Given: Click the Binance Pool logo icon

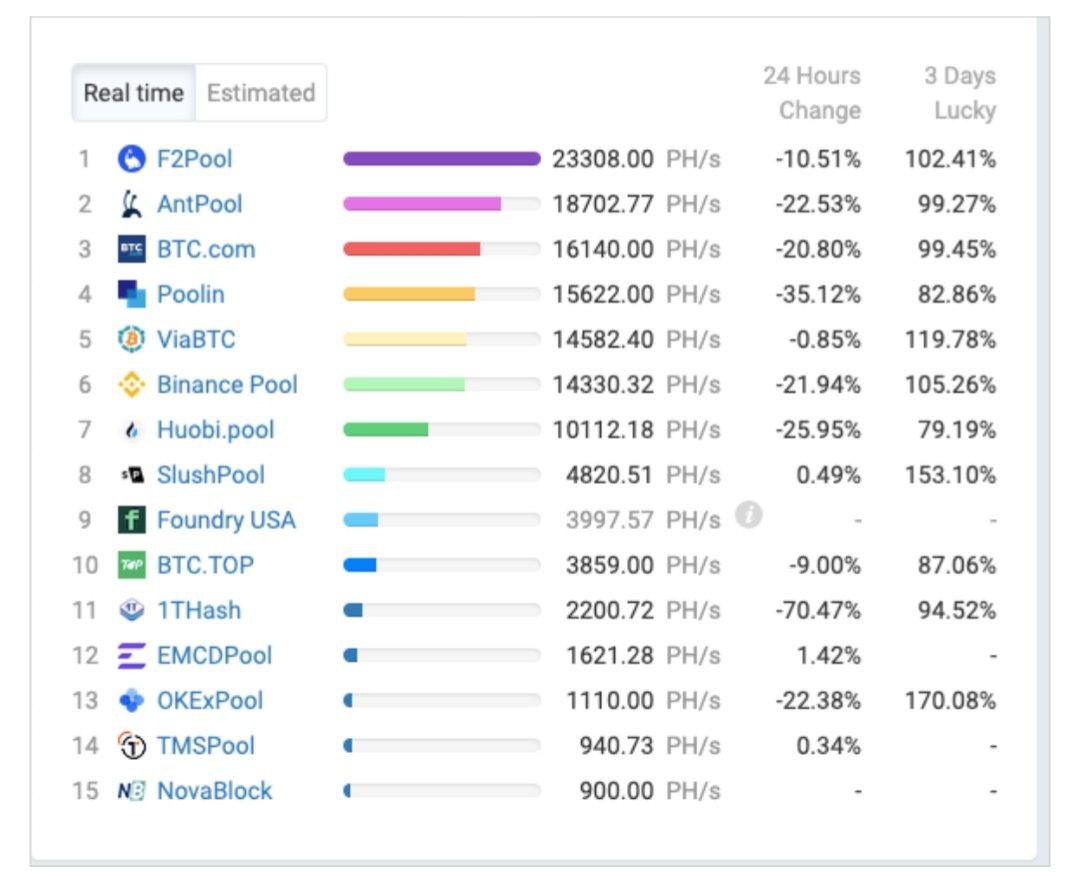Looking at the screenshot, I should coord(132,385).
